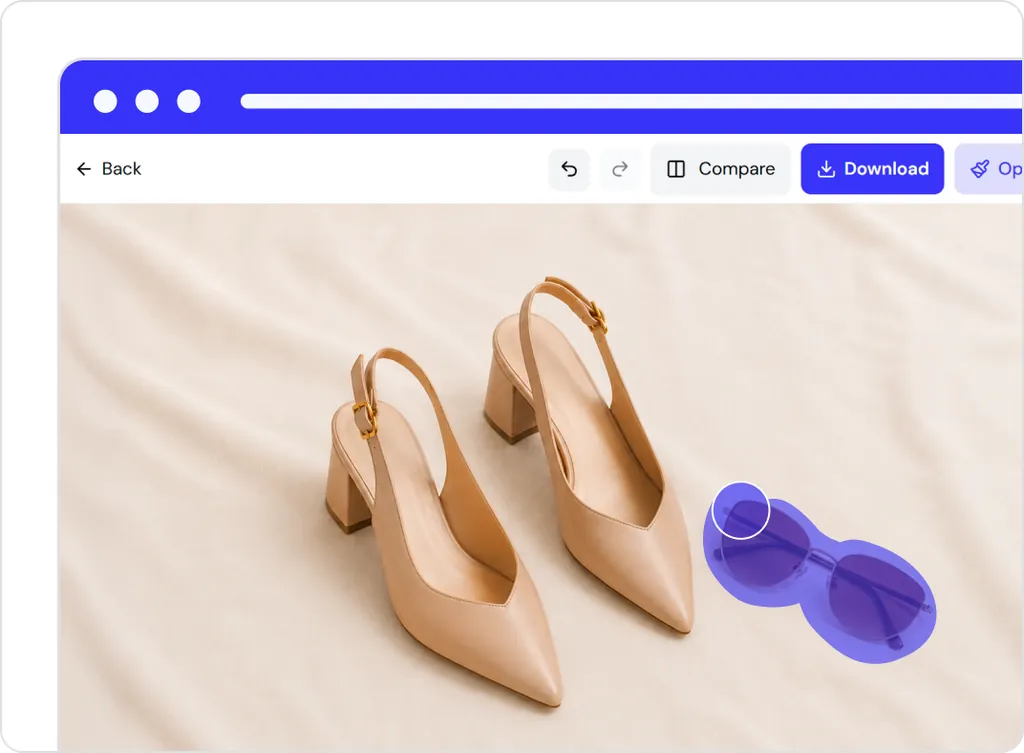Click the gold buckle on left shoe
The width and height of the screenshot is (1024, 753).
pyautogui.click(x=364, y=419)
